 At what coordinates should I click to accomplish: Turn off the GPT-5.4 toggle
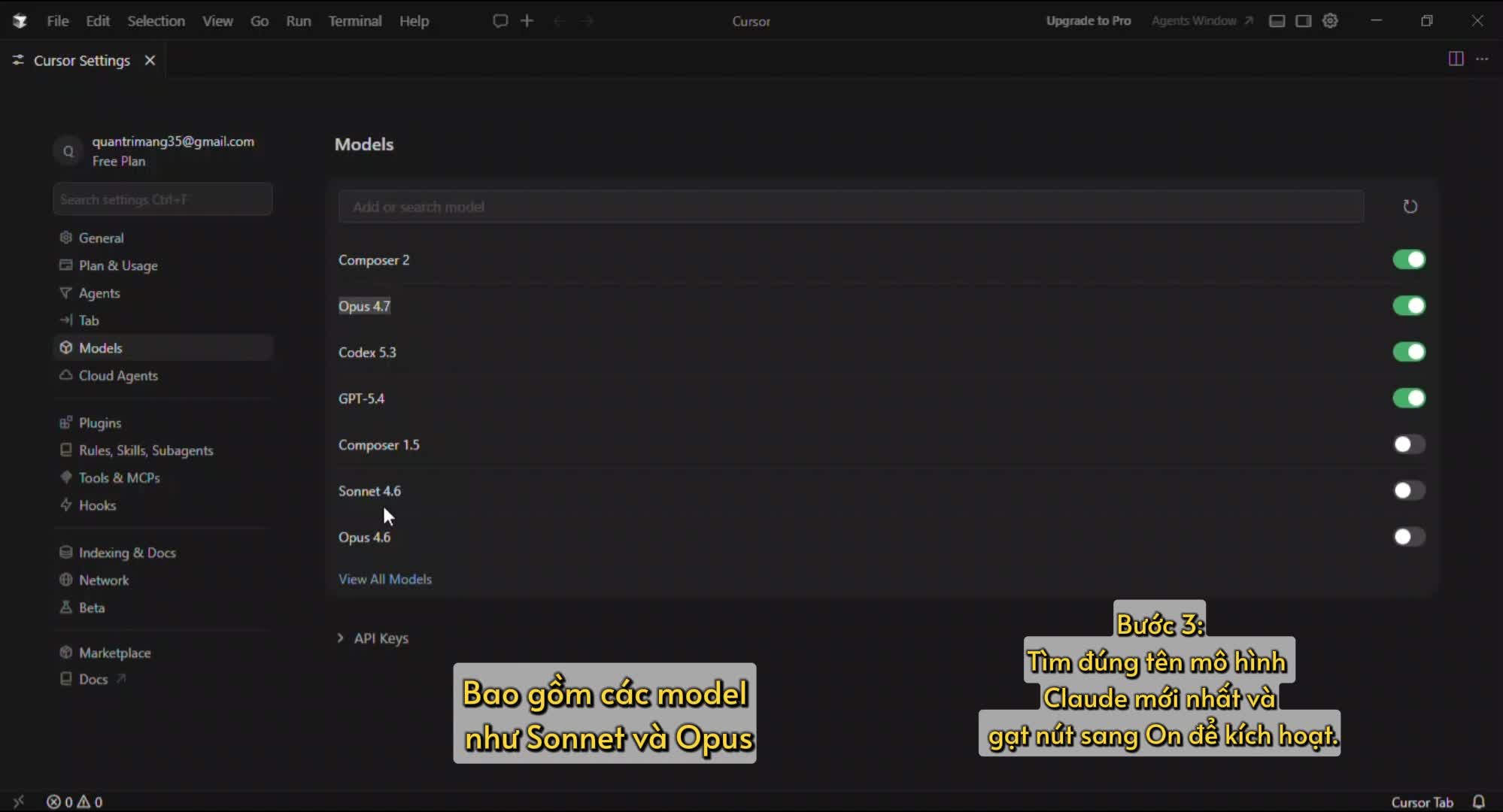1409,398
